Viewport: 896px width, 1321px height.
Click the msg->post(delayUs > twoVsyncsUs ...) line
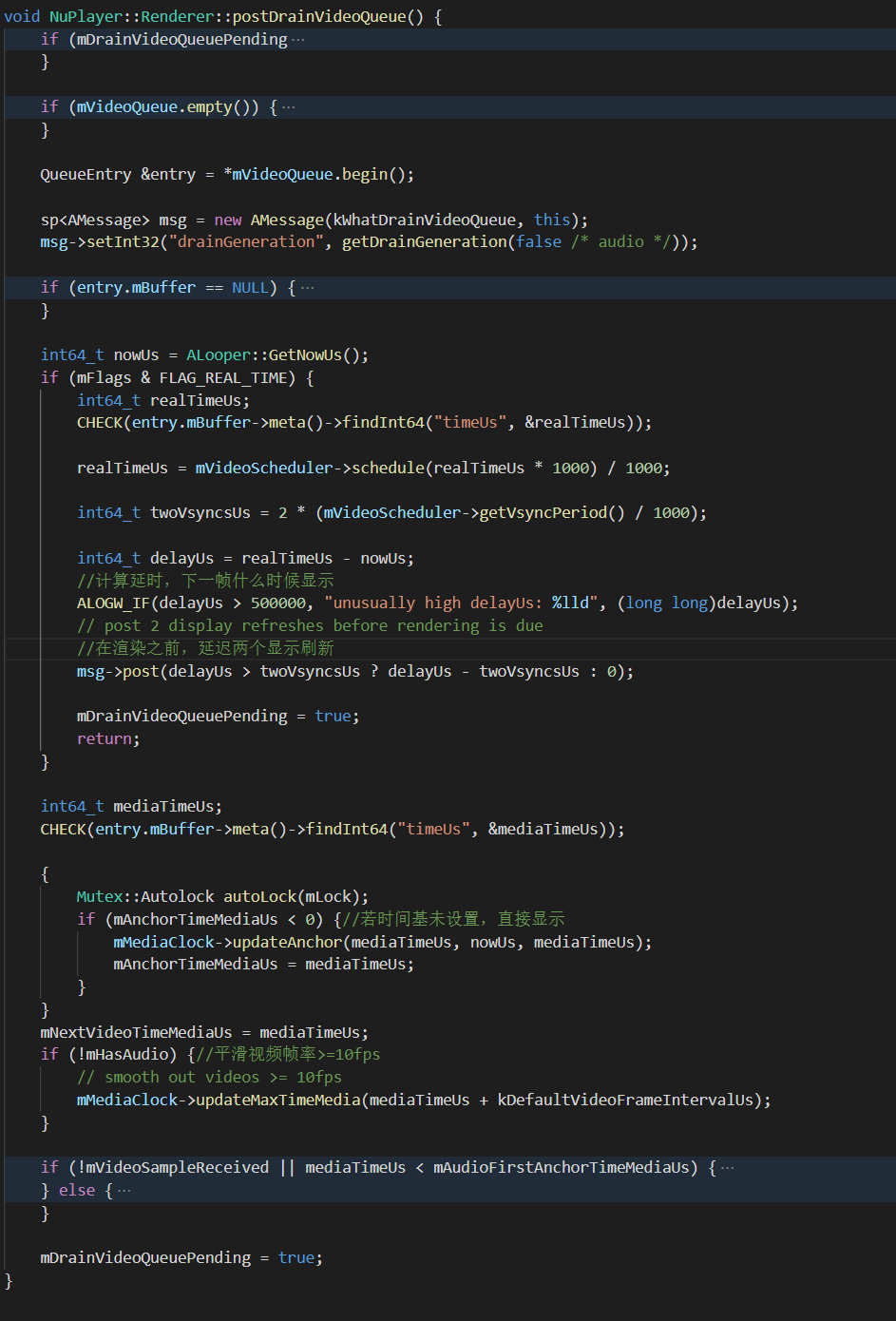click(x=355, y=672)
